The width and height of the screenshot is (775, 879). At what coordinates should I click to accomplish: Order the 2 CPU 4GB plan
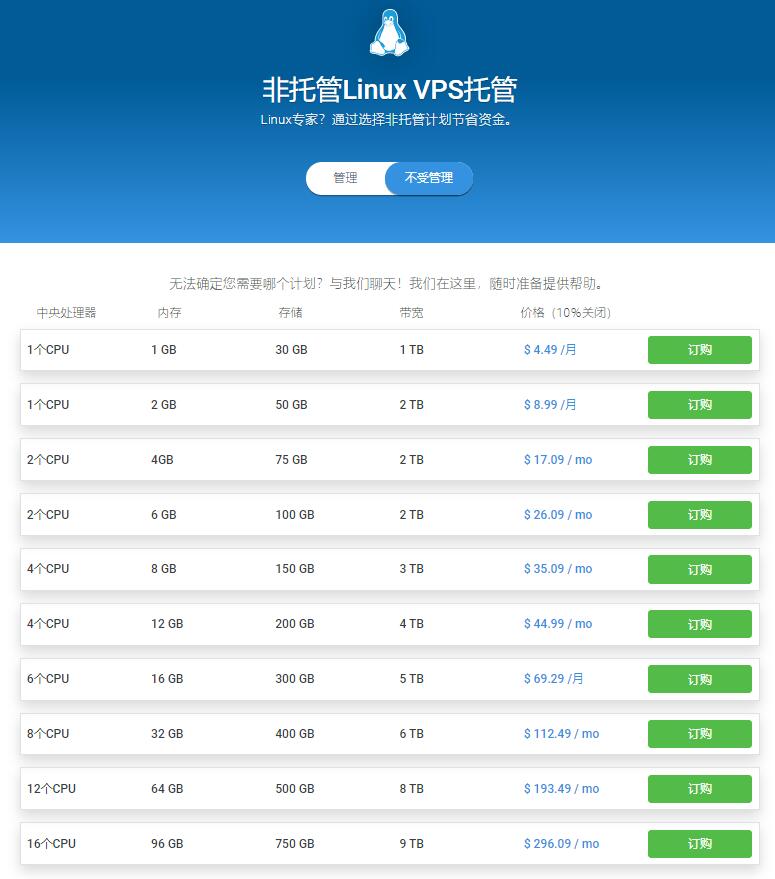coord(699,460)
